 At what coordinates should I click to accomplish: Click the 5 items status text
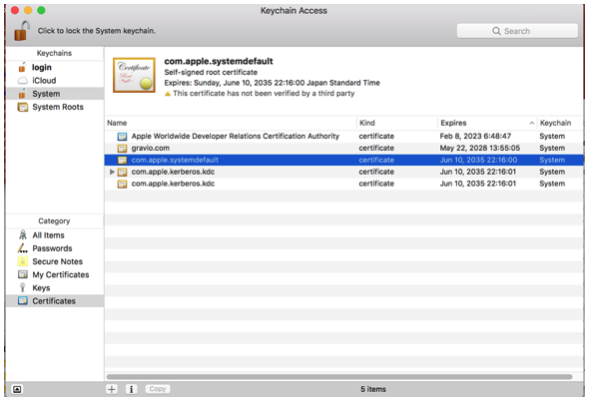373,389
